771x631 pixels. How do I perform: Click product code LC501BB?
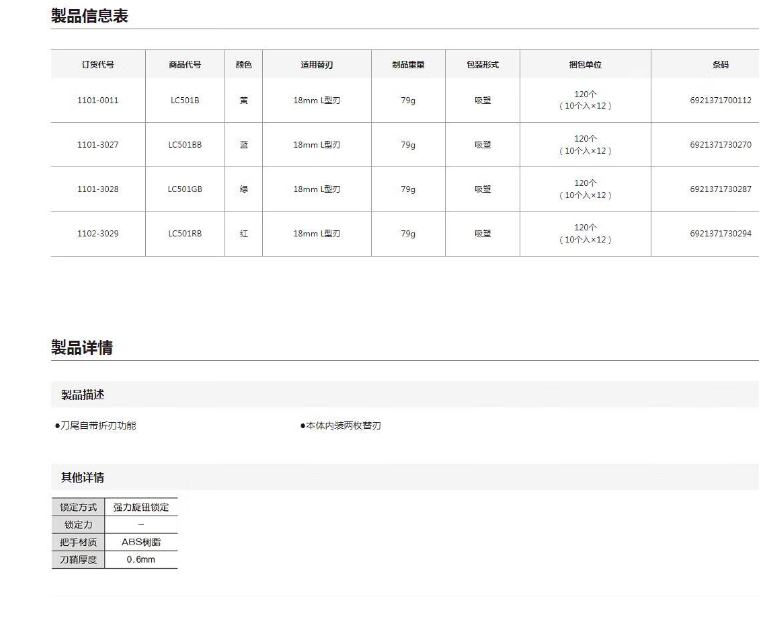[185, 145]
